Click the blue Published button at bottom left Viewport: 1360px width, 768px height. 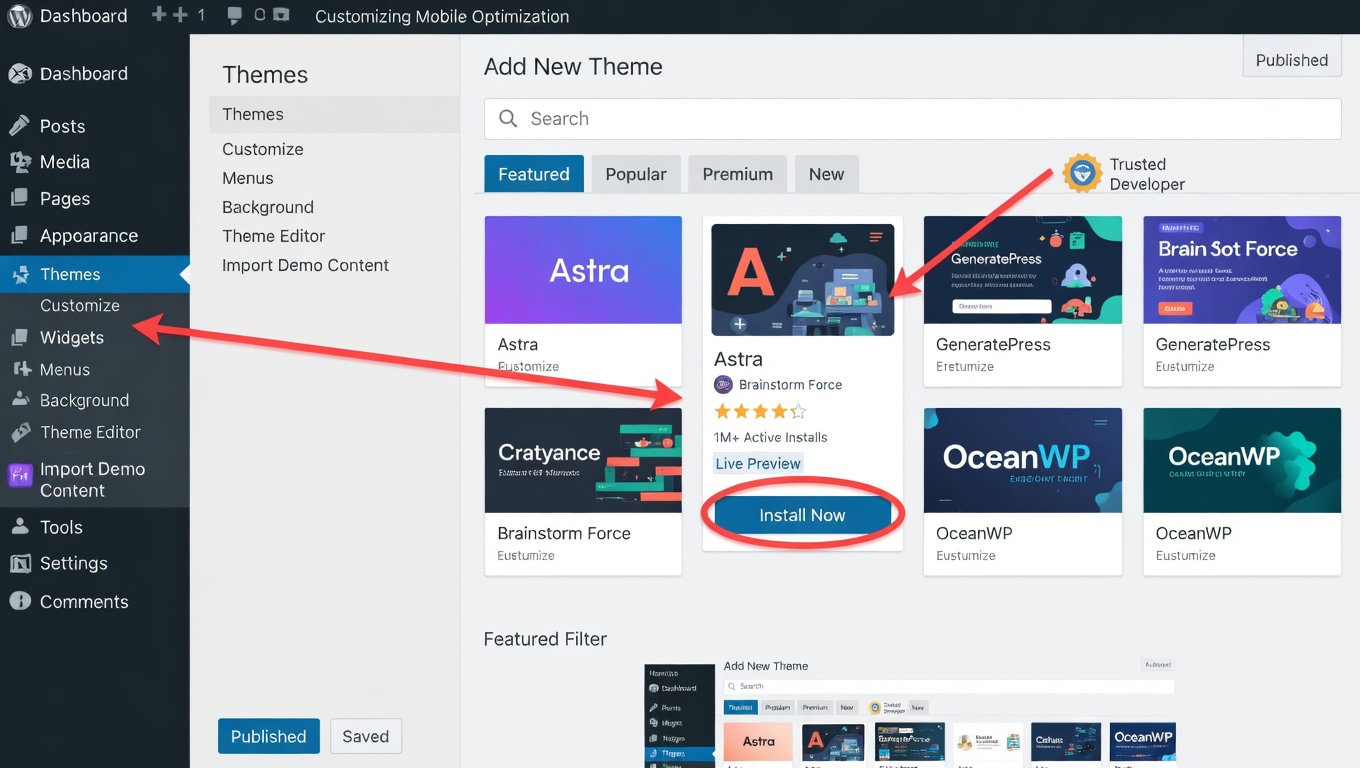pyautogui.click(x=269, y=736)
